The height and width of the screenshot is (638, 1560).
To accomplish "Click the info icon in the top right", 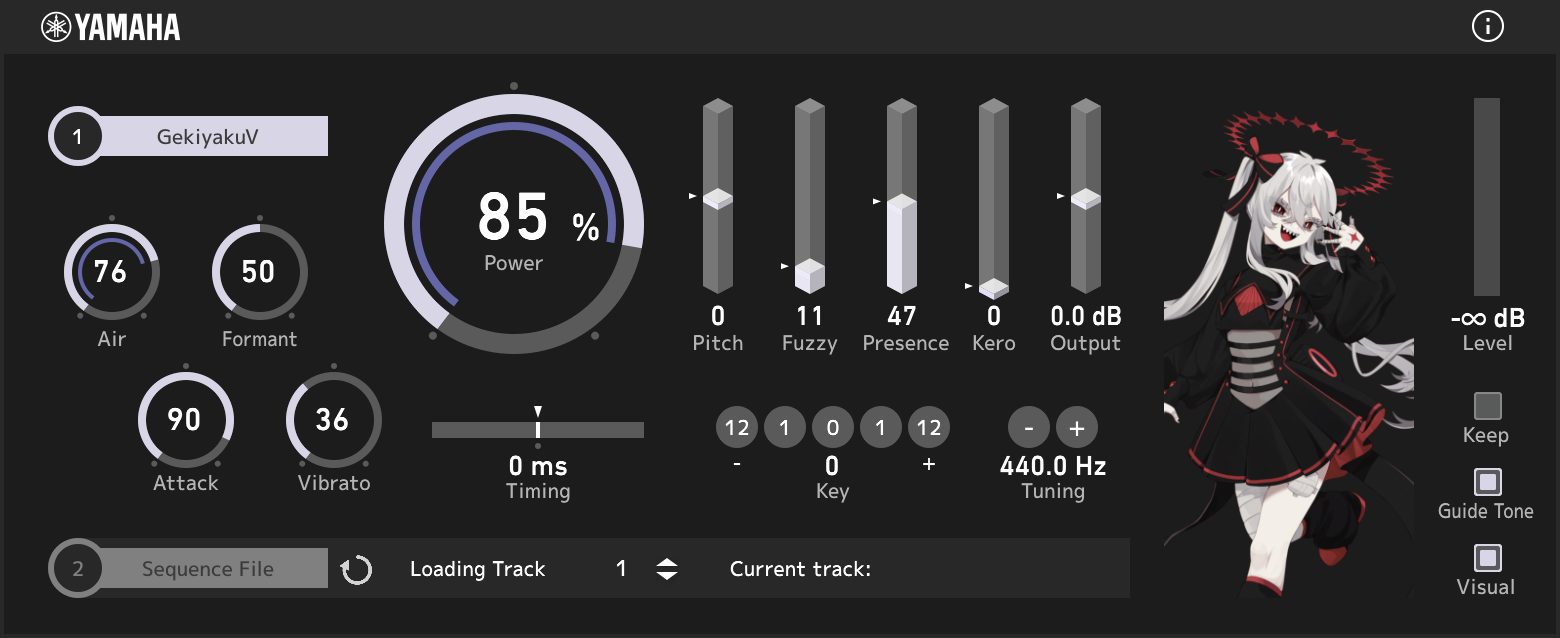I will tap(1487, 26).
